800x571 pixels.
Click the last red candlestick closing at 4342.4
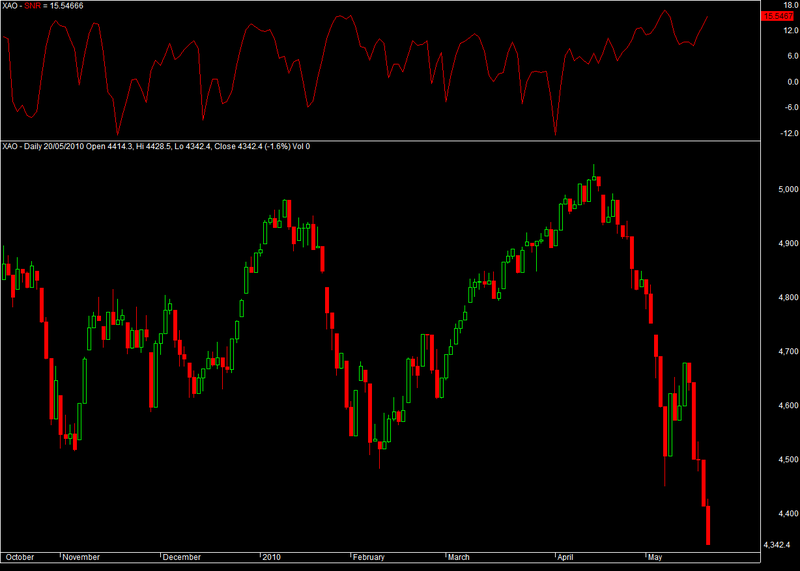click(x=708, y=525)
